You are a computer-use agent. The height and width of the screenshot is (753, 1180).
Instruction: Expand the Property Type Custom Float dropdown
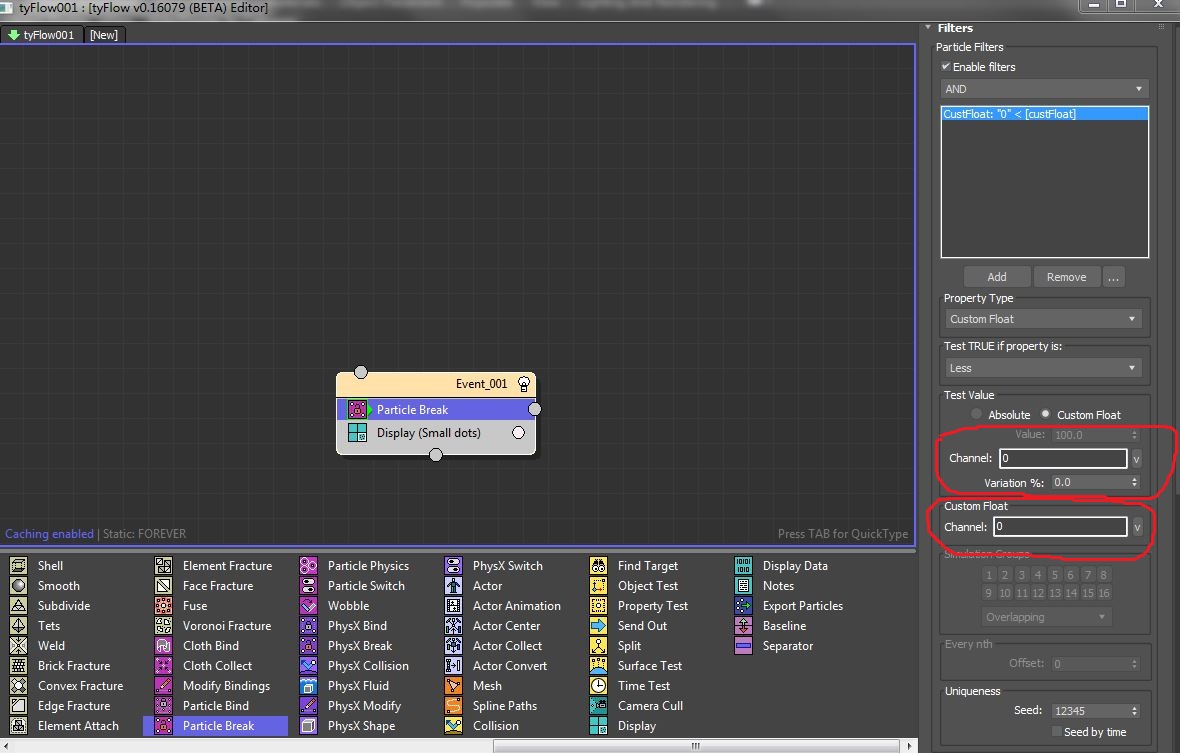tap(1044, 319)
